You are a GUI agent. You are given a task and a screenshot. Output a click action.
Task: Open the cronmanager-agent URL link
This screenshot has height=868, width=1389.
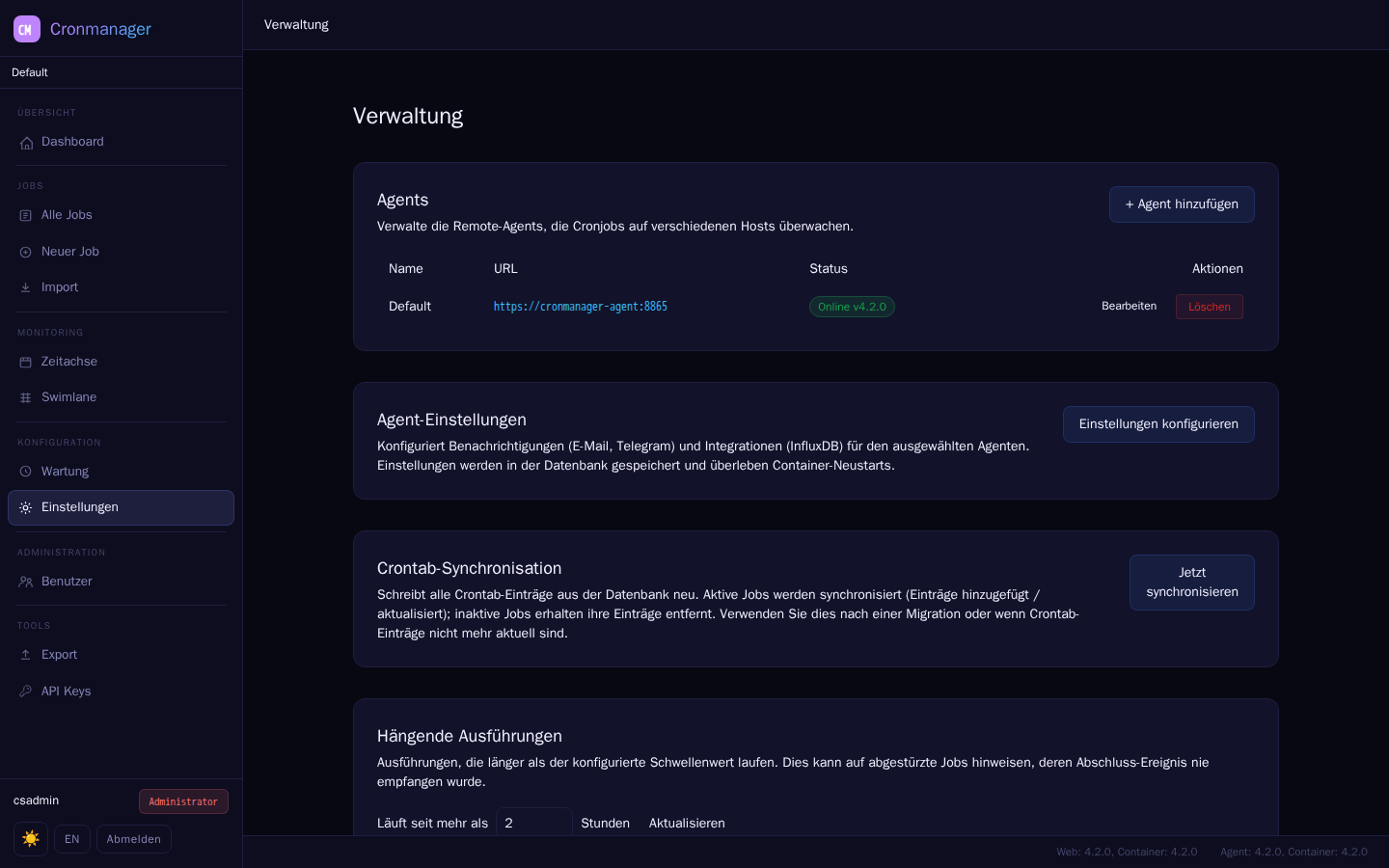(581, 307)
